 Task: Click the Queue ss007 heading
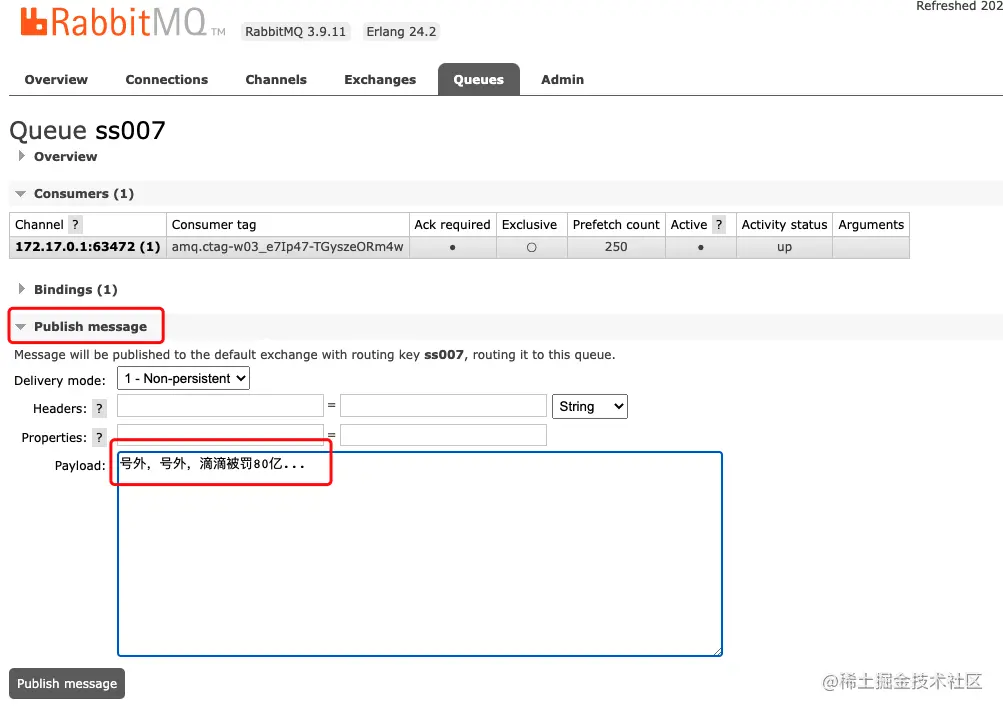tap(88, 131)
